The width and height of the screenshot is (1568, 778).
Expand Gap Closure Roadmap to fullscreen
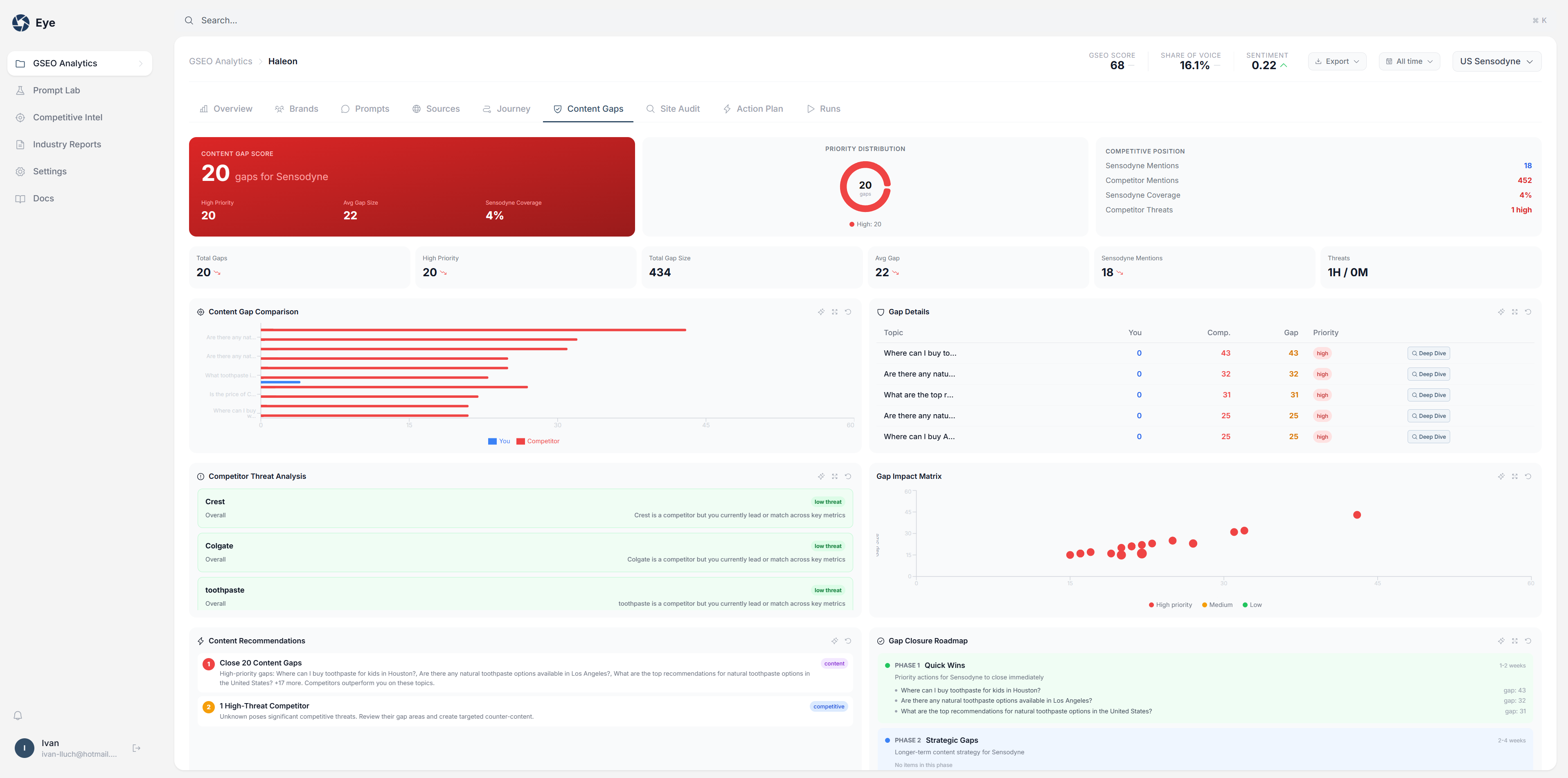click(1514, 640)
